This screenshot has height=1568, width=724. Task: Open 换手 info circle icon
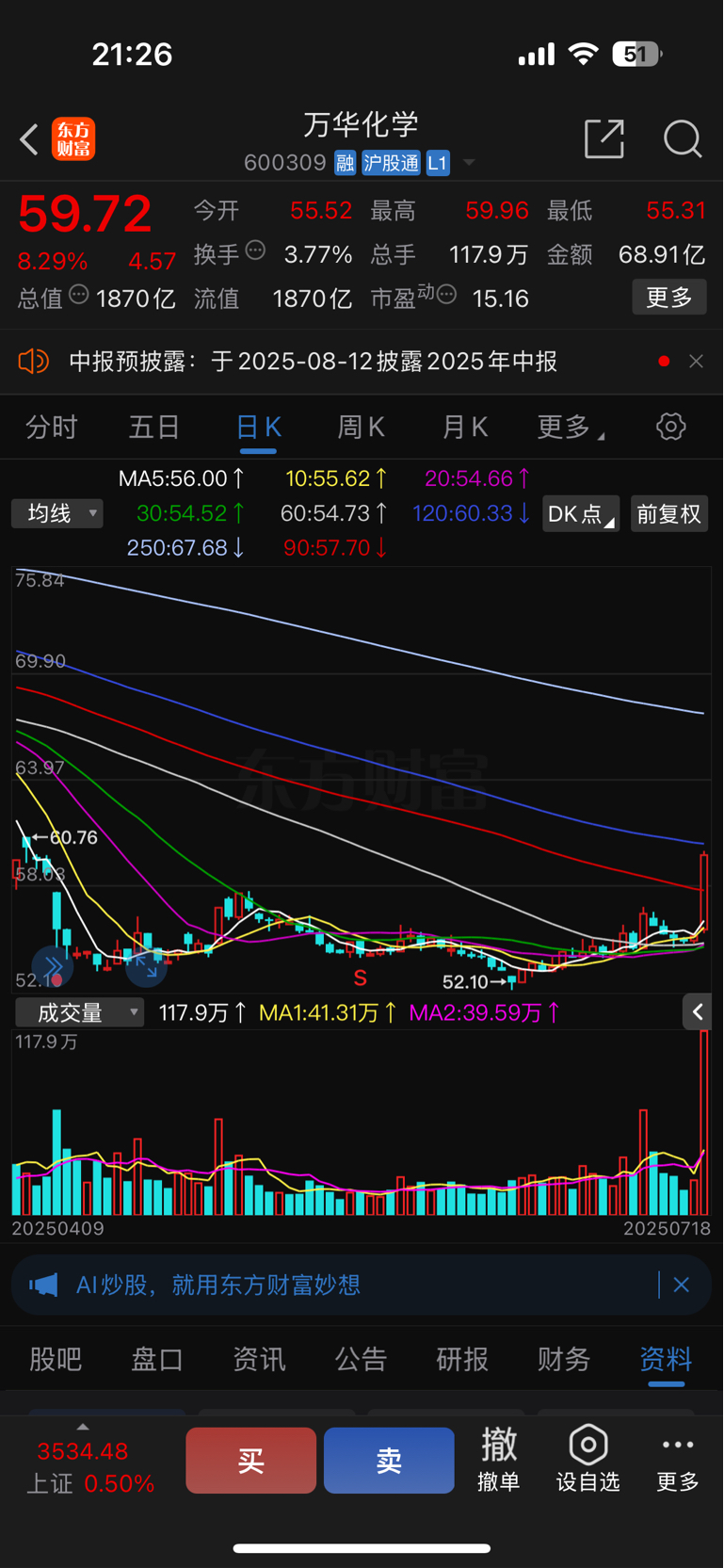(x=255, y=251)
